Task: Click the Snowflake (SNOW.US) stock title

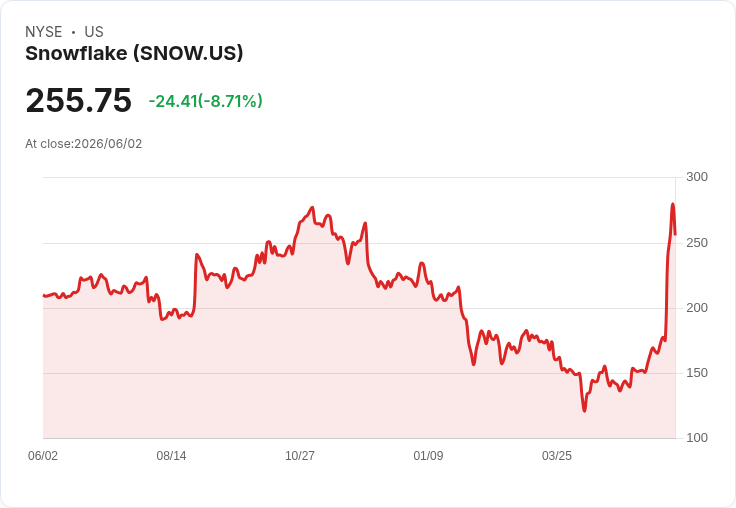Action: 134,53
